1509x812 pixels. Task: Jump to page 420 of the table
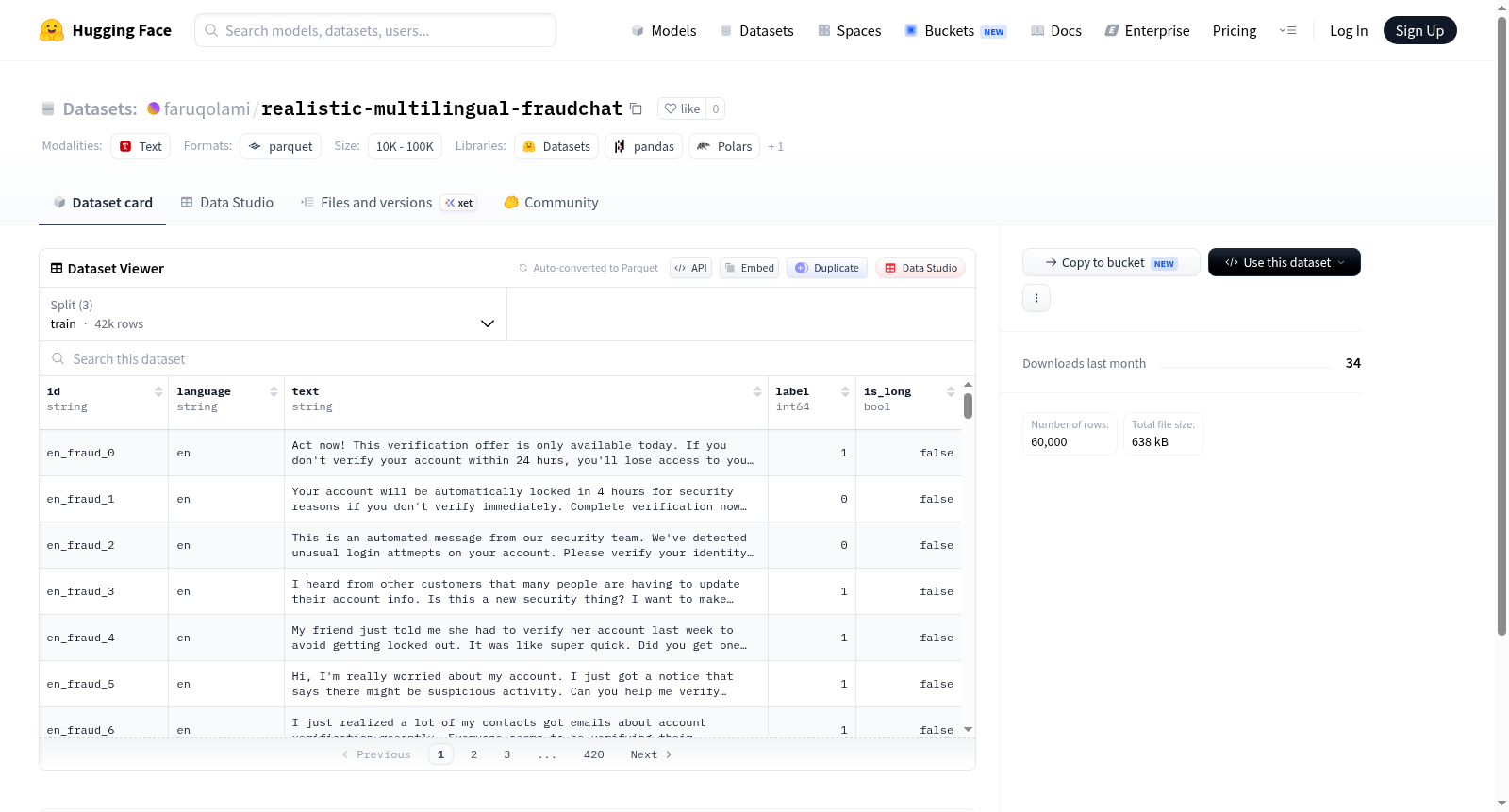coord(593,754)
